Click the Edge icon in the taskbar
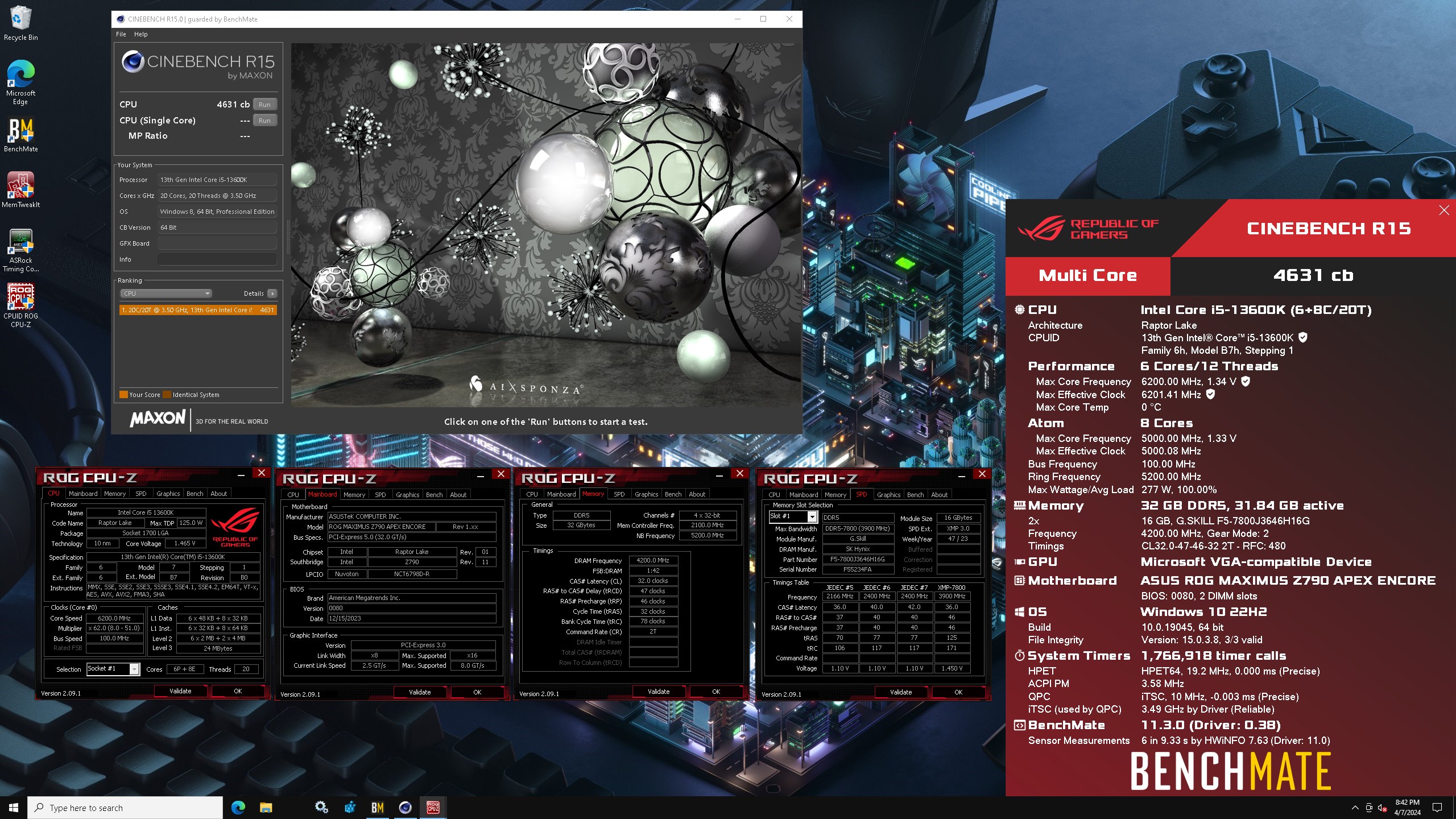 pos(238,808)
